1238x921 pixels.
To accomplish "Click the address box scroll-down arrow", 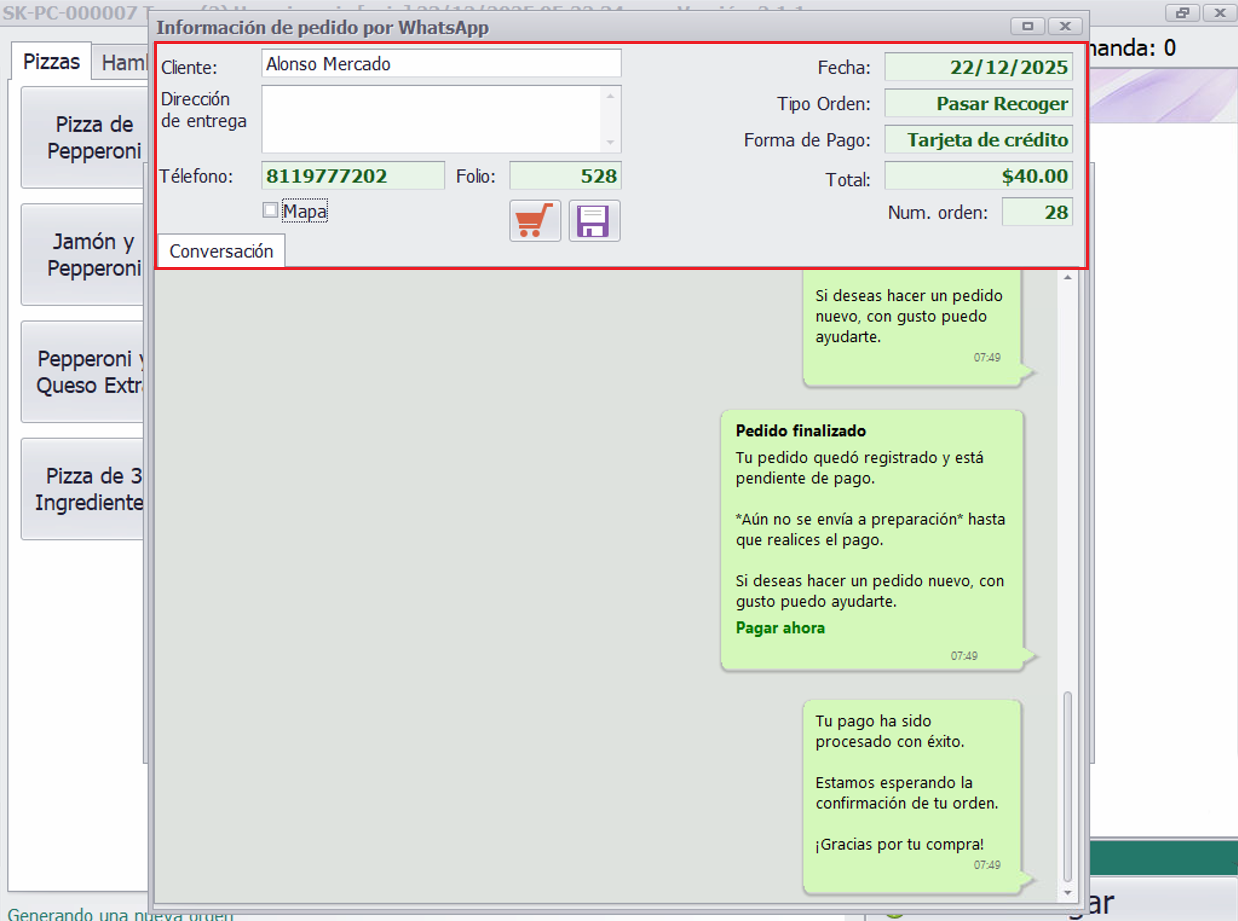I will pyautogui.click(x=611, y=143).
